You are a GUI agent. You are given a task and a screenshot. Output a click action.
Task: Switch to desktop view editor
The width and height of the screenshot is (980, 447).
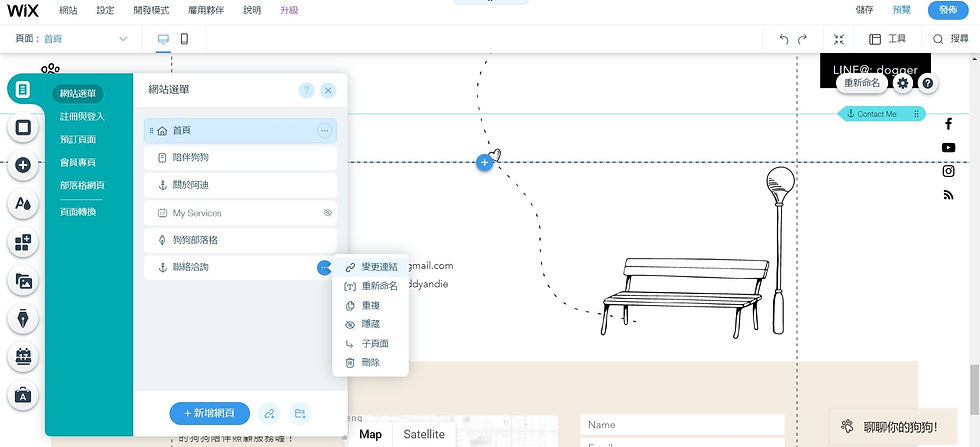[x=163, y=39]
